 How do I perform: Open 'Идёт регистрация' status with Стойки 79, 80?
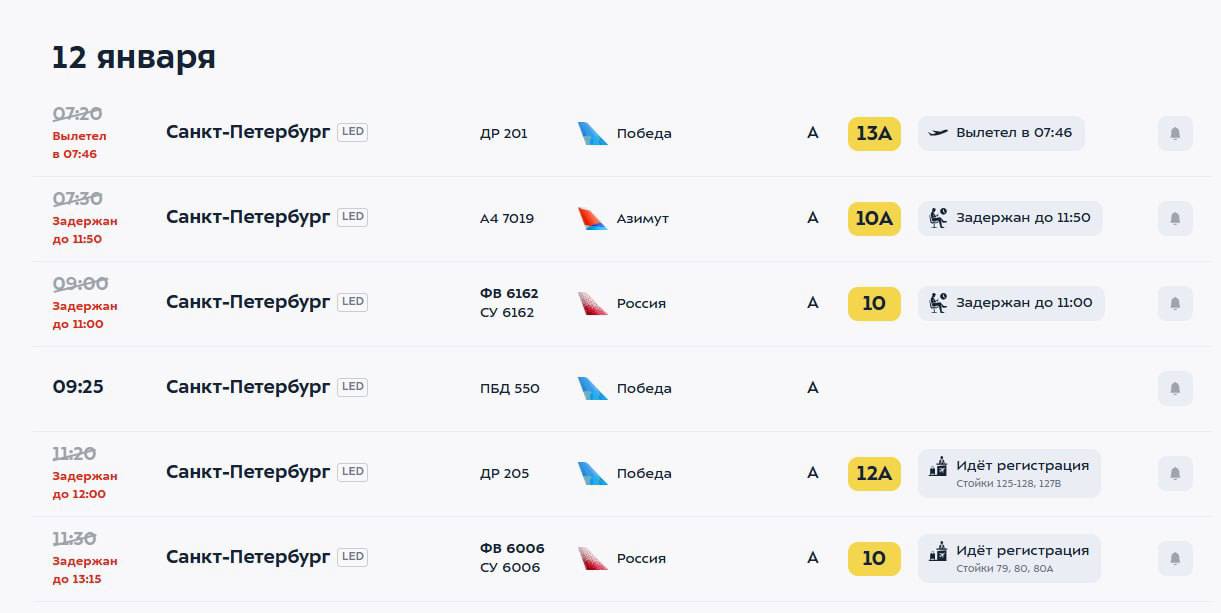[1009, 558]
